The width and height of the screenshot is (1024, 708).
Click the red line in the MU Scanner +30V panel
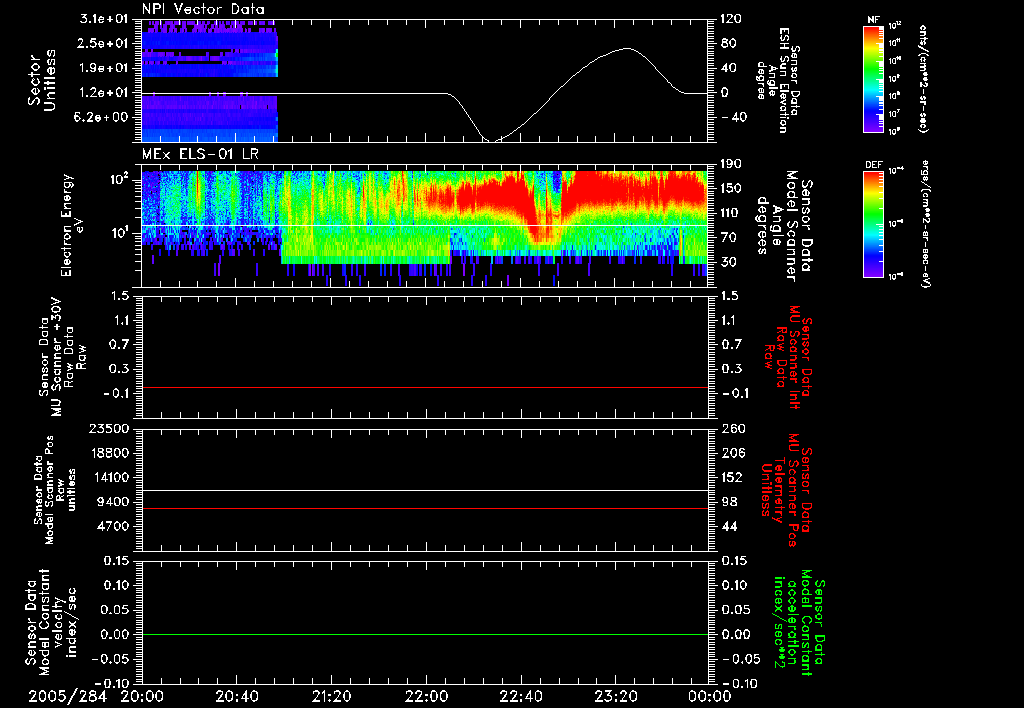pos(425,387)
